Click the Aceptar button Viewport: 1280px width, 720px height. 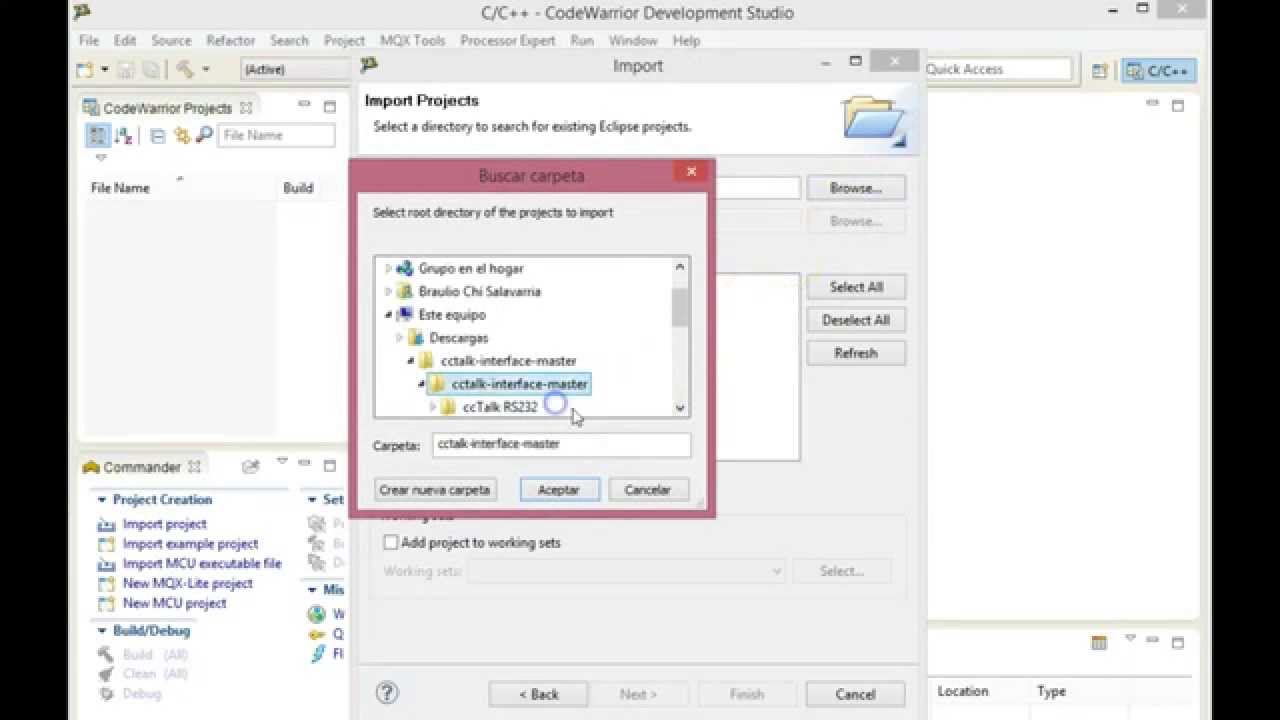tap(559, 490)
